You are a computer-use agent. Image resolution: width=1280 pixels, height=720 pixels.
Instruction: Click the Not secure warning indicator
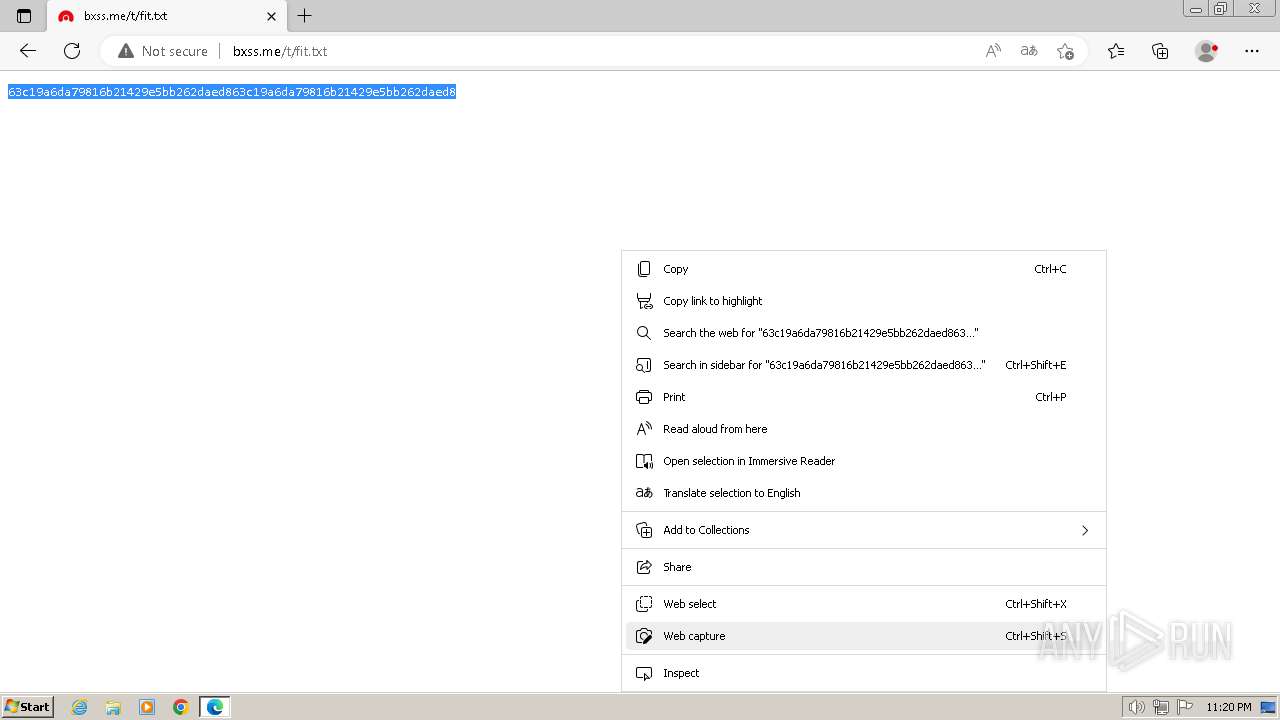(x=163, y=51)
